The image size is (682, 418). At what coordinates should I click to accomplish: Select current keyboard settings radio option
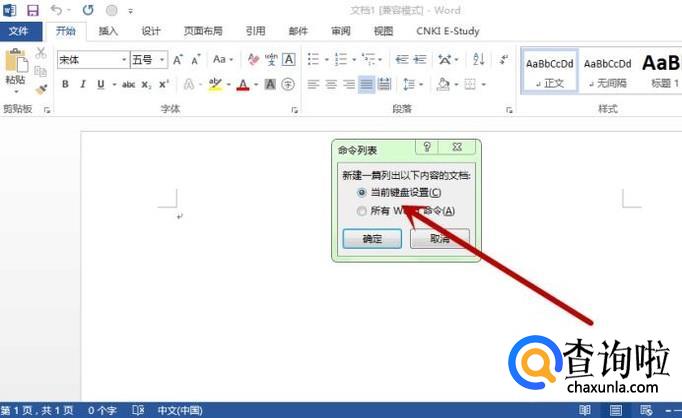[x=361, y=192]
